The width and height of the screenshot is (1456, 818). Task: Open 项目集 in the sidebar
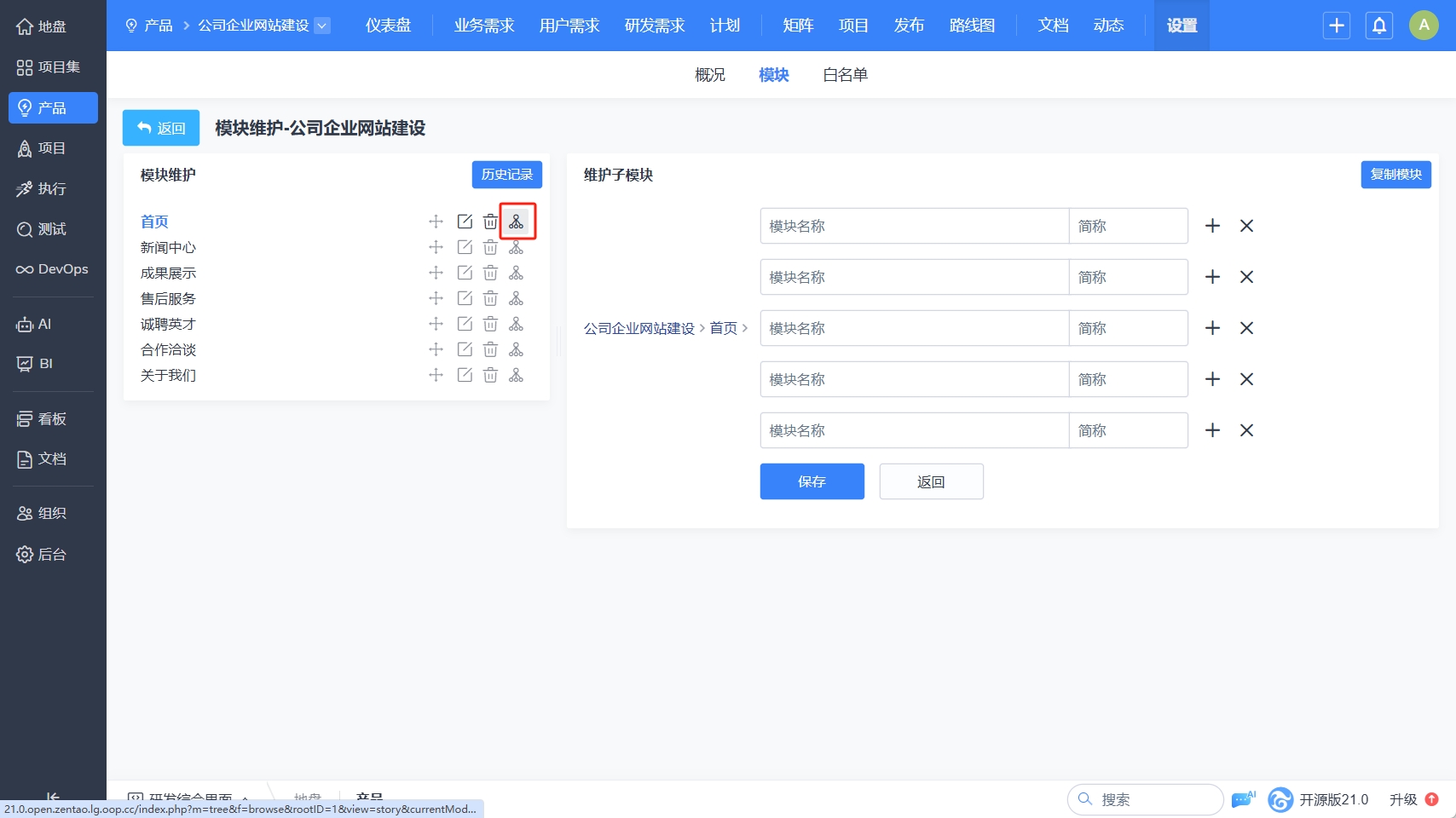click(x=53, y=67)
